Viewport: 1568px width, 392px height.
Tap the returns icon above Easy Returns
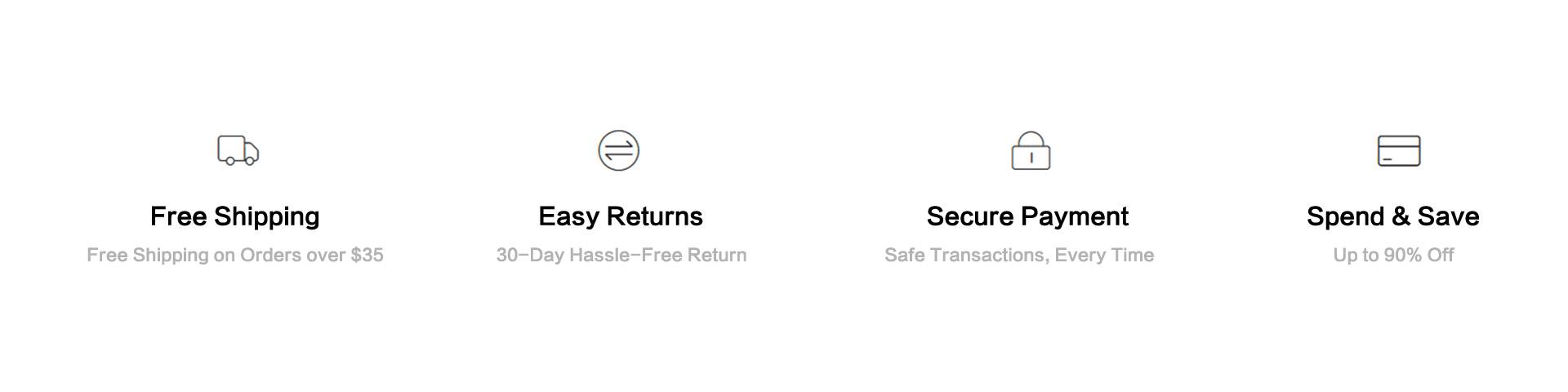618,150
